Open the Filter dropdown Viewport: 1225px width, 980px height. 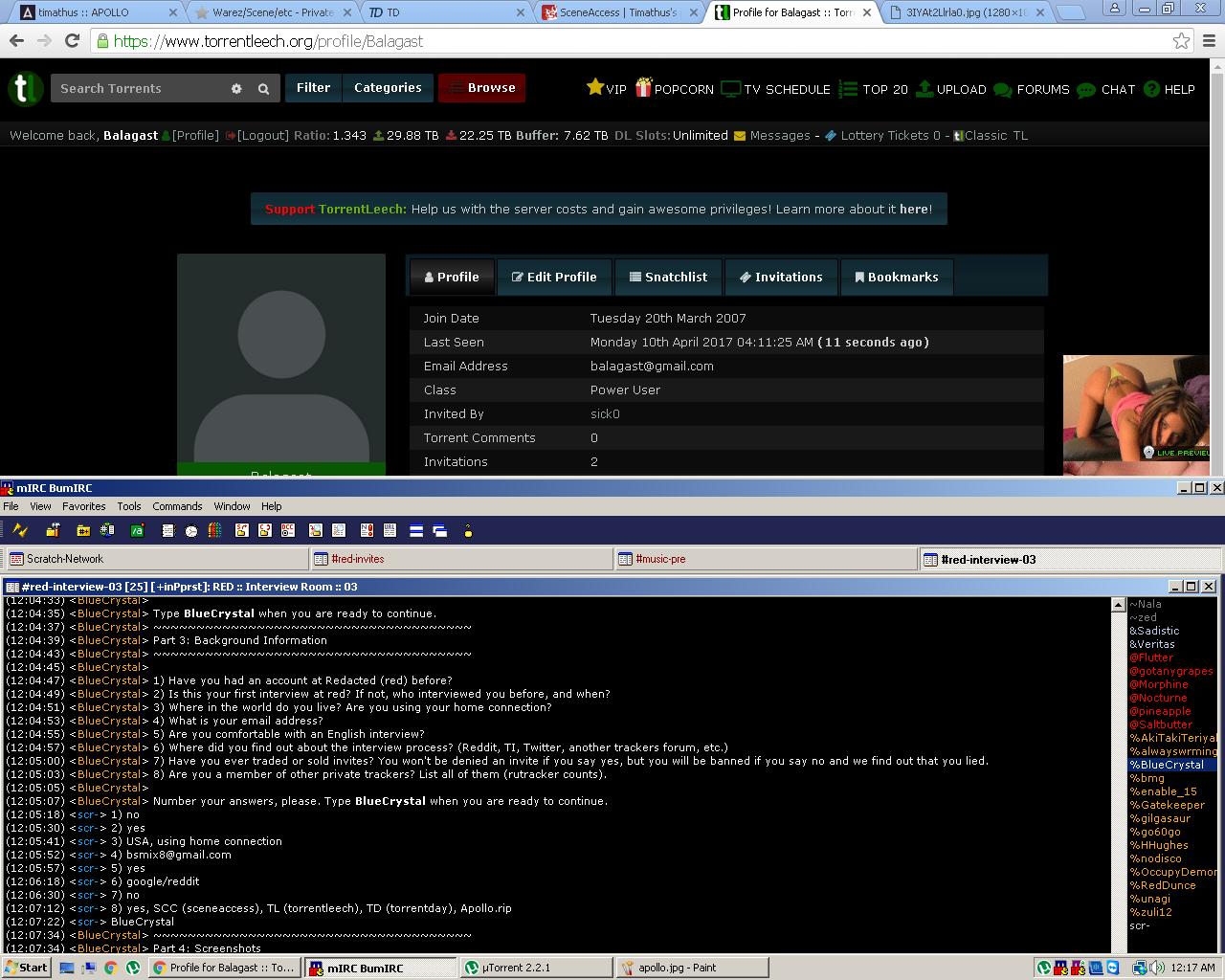(x=313, y=88)
